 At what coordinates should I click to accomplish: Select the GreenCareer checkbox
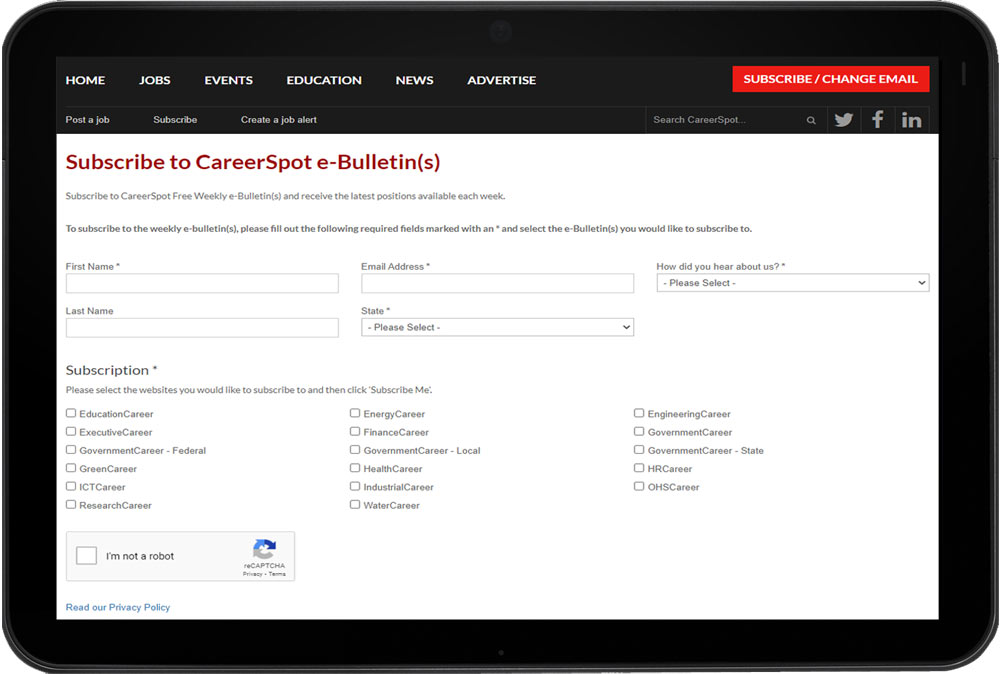[71, 468]
